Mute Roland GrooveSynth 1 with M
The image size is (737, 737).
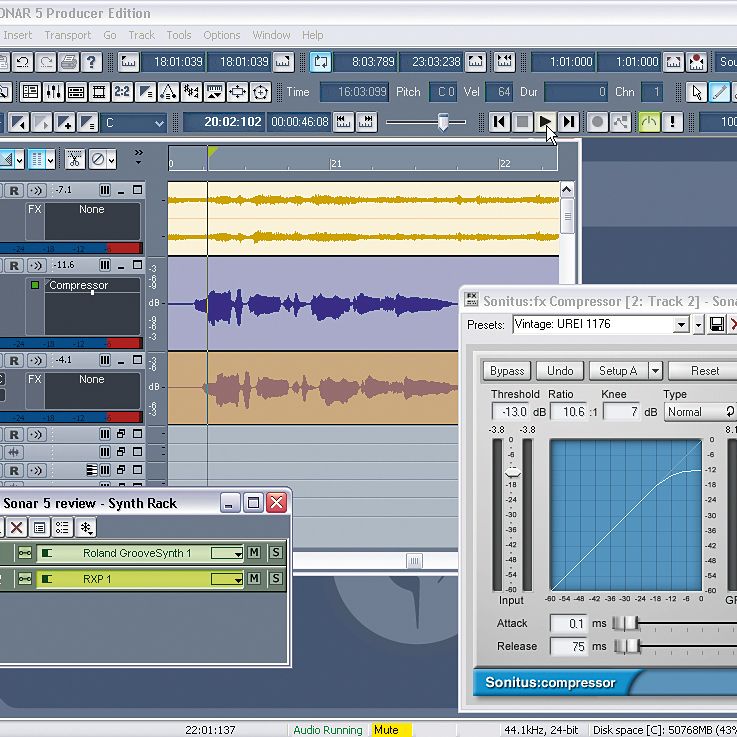(x=254, y=552)
